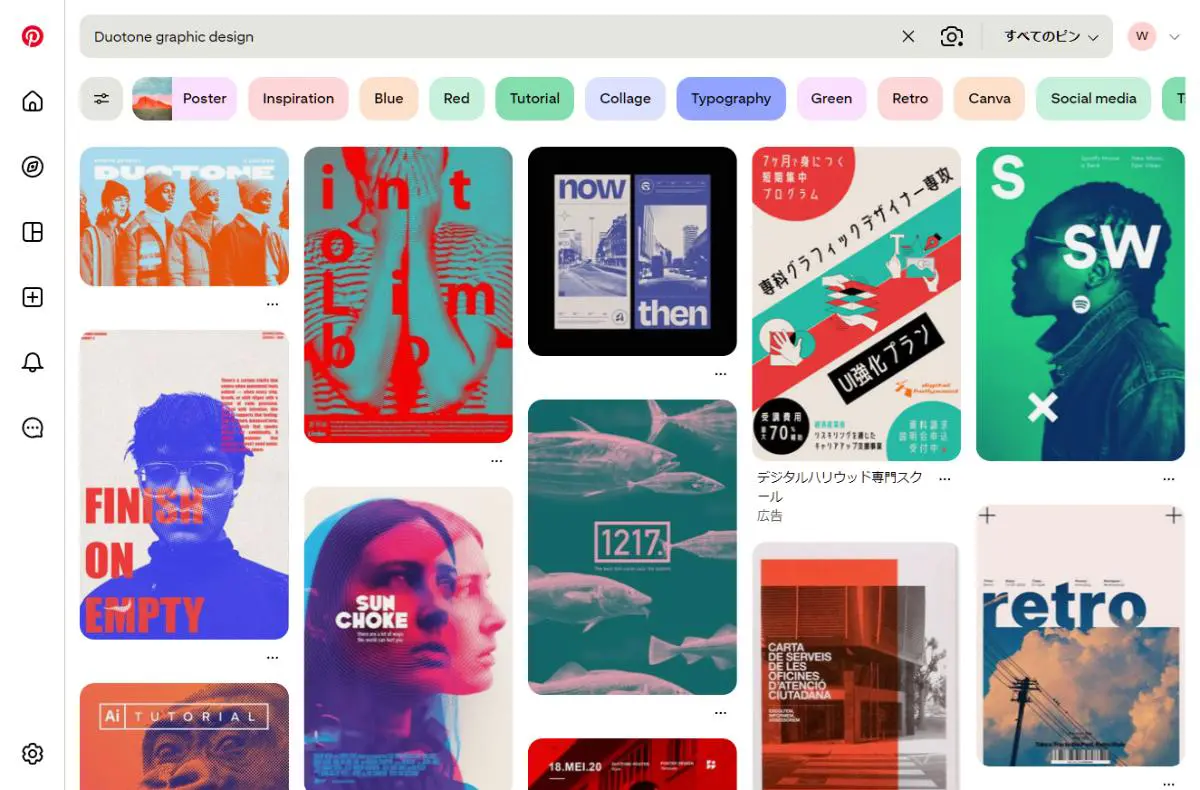Click the visual search camera icon
Image resolution: width=1200 pixels, height=790 pixels.
[952, 36]
